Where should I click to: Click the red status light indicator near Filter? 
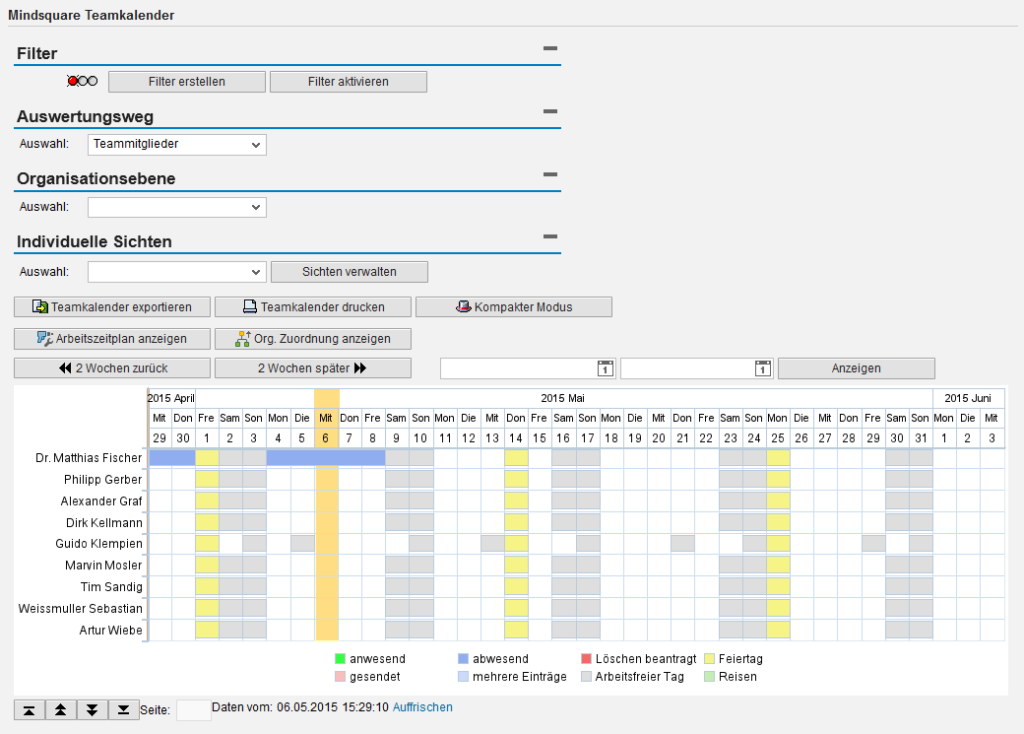71,80
